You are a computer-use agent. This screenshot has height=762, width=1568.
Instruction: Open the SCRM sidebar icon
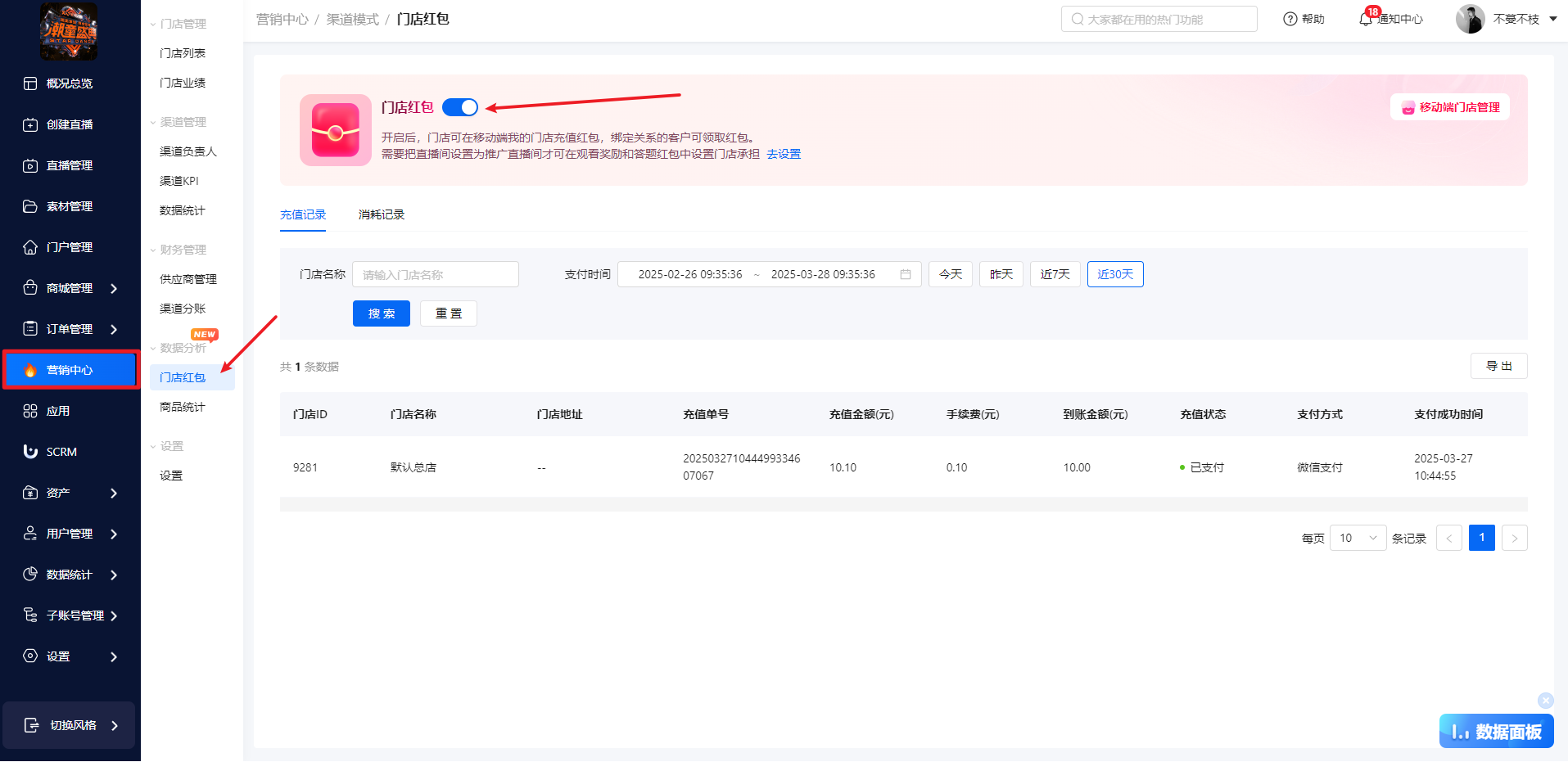pyautogui.click(x=30, y=452)
